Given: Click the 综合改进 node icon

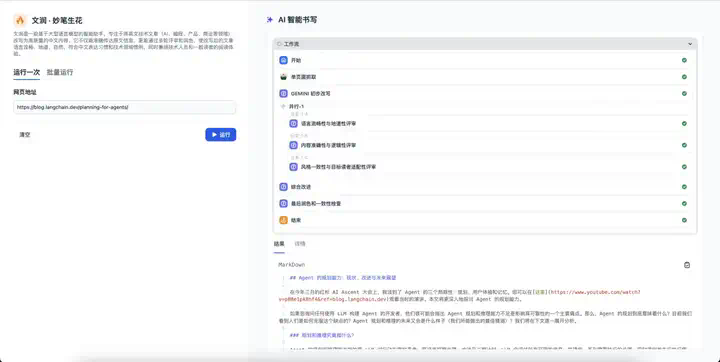Looking at the screenshot, I should (283, 187).
